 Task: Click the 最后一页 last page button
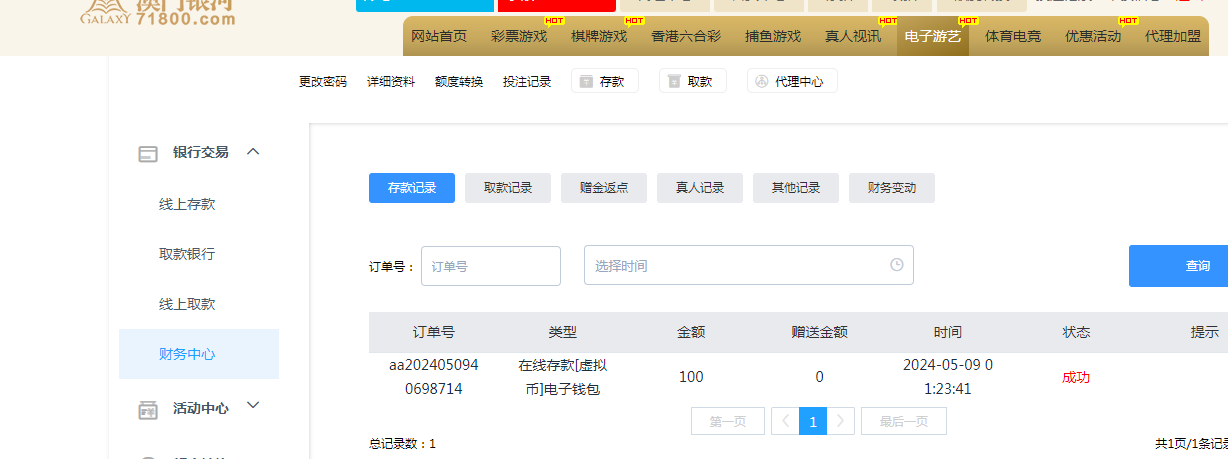pos(903,422)
